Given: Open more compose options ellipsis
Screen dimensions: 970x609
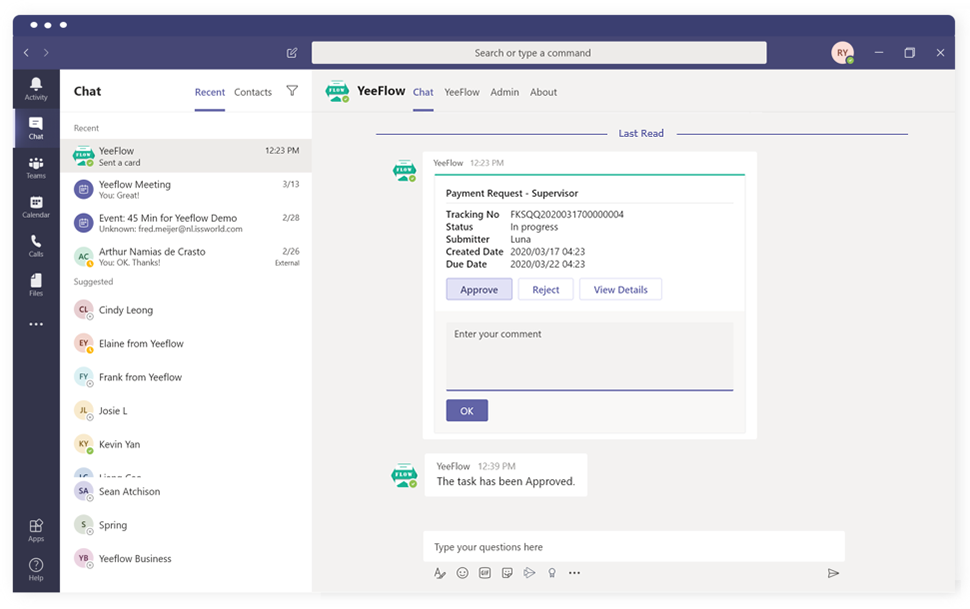Looking at the screenshot, I should pyautogui.click(x=574, y=573).
